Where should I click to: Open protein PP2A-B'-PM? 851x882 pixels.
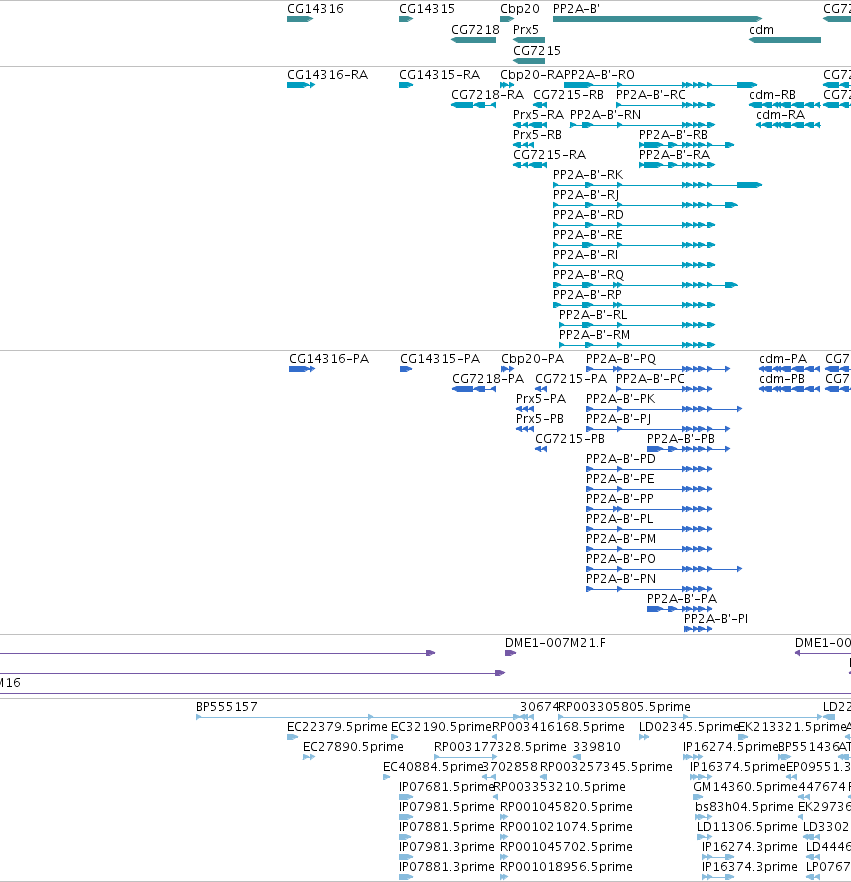621,539
